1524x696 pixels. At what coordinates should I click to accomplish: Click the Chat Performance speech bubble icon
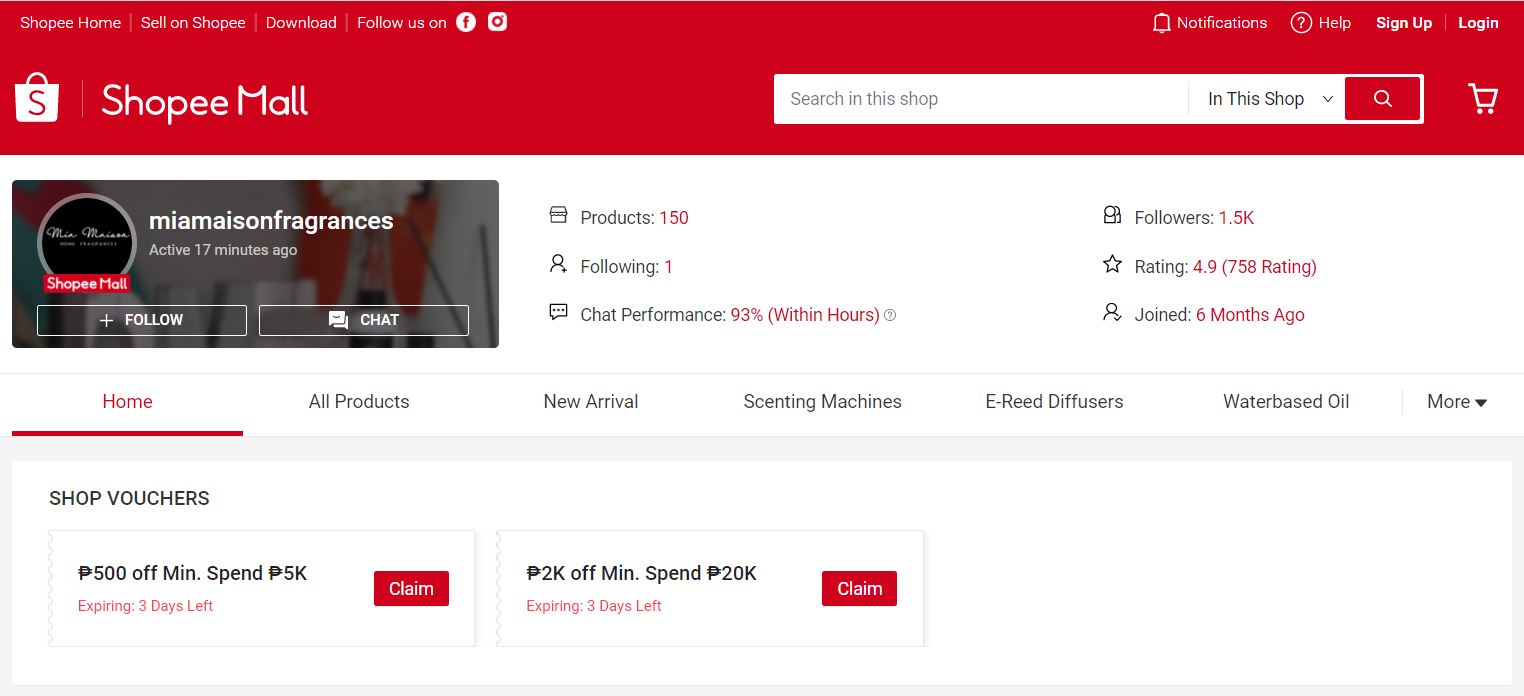(558, 312)
